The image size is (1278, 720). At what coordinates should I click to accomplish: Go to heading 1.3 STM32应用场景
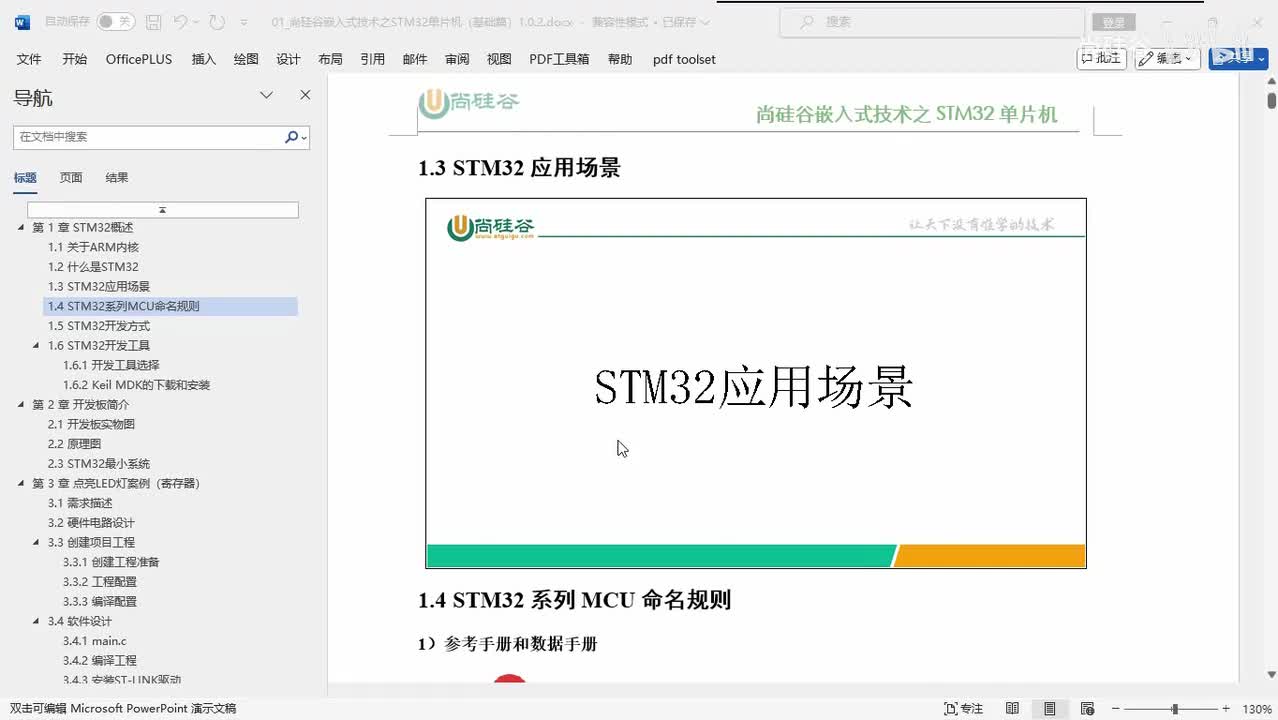click(99, 287)
